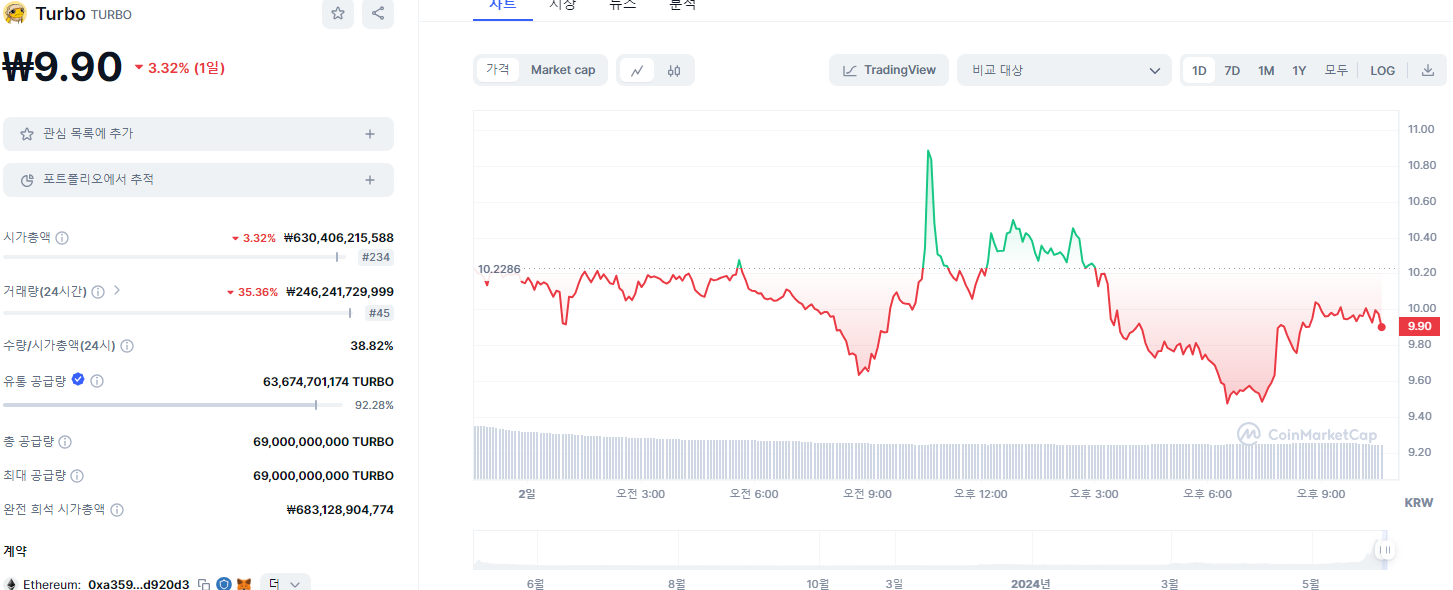Click fully diluted value ₩683,128,904,774

point(340,510)
